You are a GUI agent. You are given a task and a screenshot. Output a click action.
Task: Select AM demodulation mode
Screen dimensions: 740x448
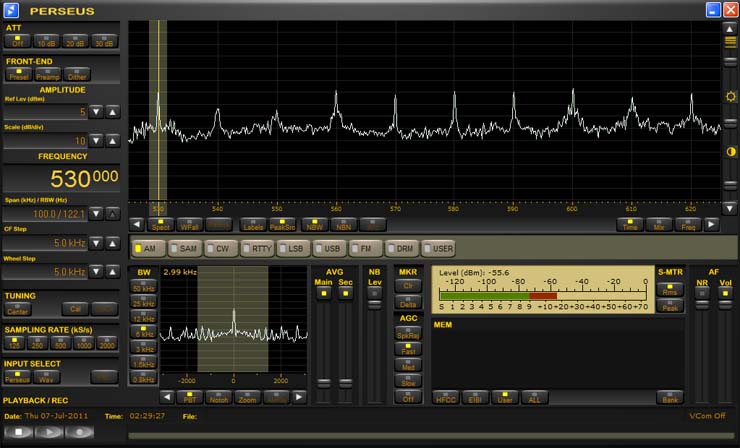(x=149, y=248)
